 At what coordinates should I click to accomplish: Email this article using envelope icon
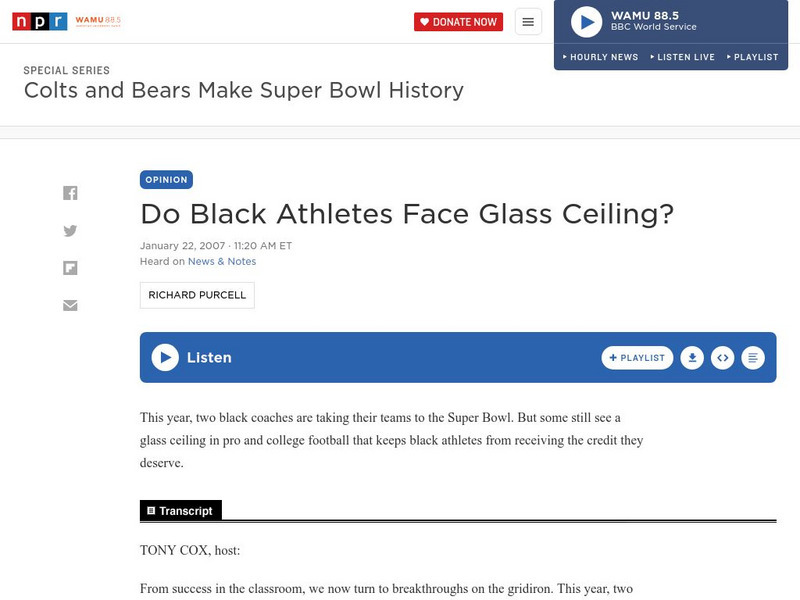[70, 305]
